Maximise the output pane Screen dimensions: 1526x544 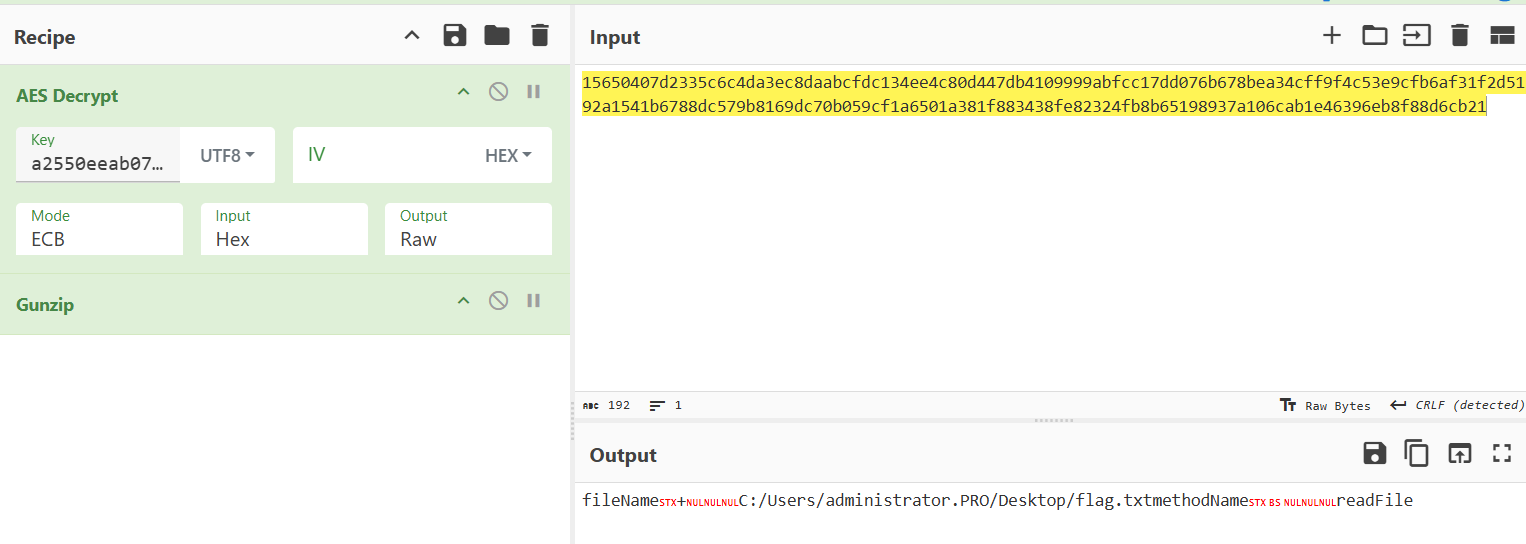(x=1502, y=453)
